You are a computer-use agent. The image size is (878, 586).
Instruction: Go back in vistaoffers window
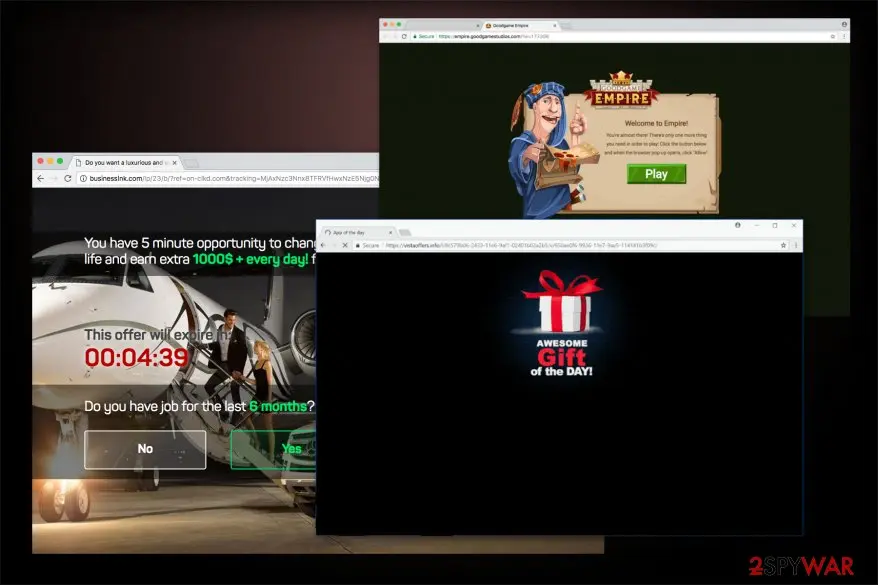(x=323, y=245)
